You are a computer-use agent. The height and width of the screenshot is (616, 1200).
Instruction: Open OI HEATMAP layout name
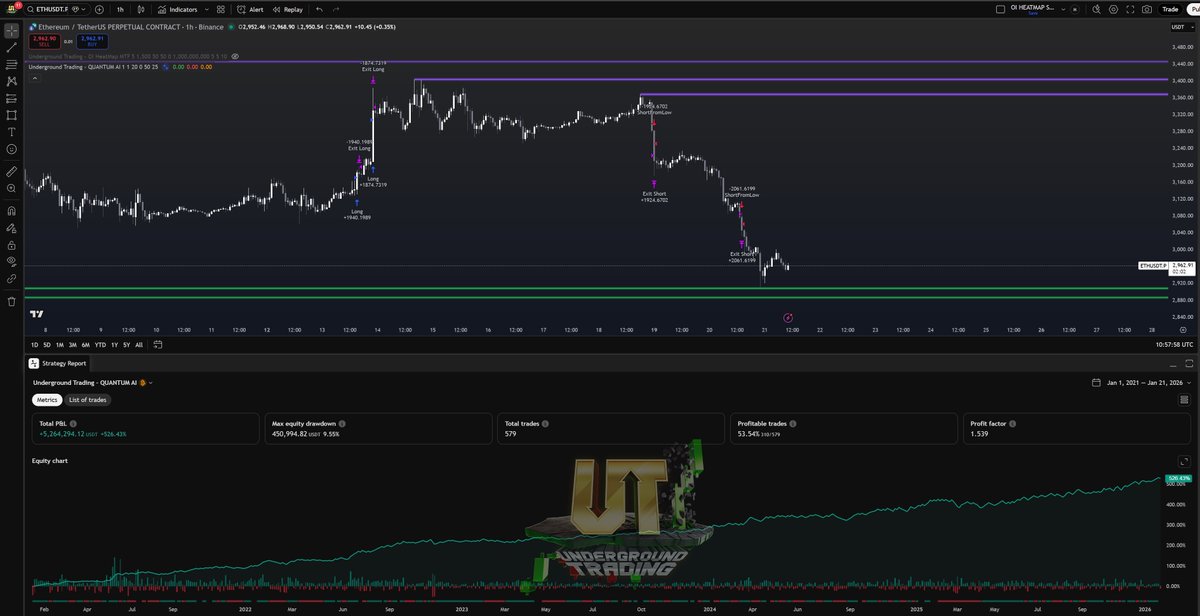(x=1033, y=9)
